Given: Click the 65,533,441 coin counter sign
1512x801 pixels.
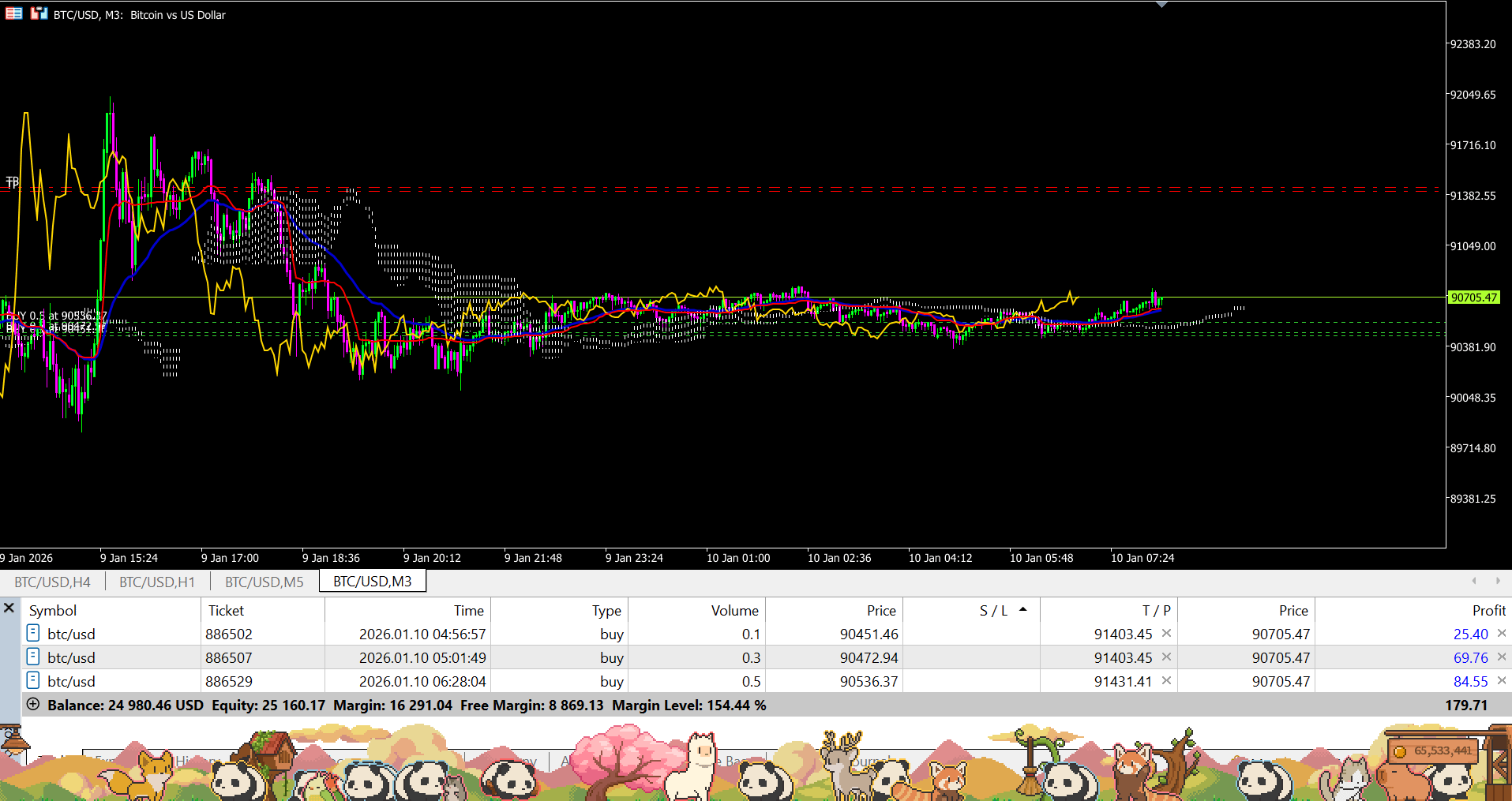Looking at the screenshot, I should [1435, 750].
